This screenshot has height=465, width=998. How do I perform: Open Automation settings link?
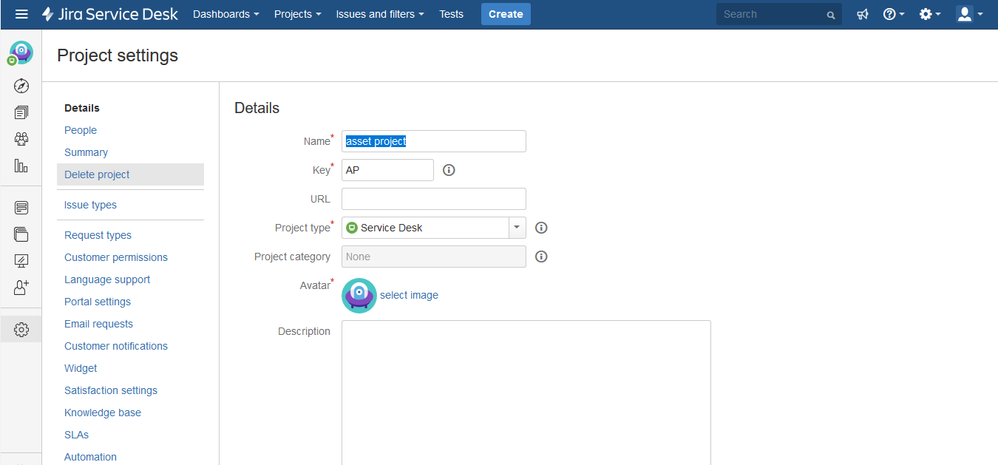tap(90, 457)
